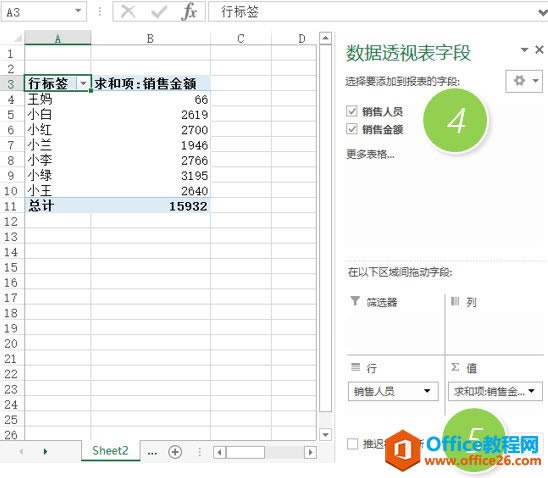The height and width of the screenshot is (478, 548).
Task: Open the Name Box dropdown arrow
Action: pyautogui.click(x=78, y=11)
